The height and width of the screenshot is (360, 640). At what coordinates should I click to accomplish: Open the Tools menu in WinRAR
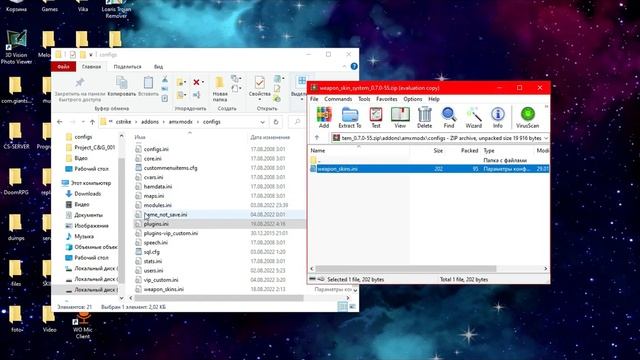pyautogui.click(x=364, y=99)
